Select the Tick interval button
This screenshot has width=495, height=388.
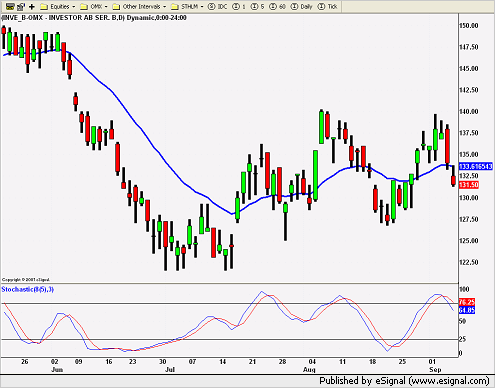click(x=327, y=6)
